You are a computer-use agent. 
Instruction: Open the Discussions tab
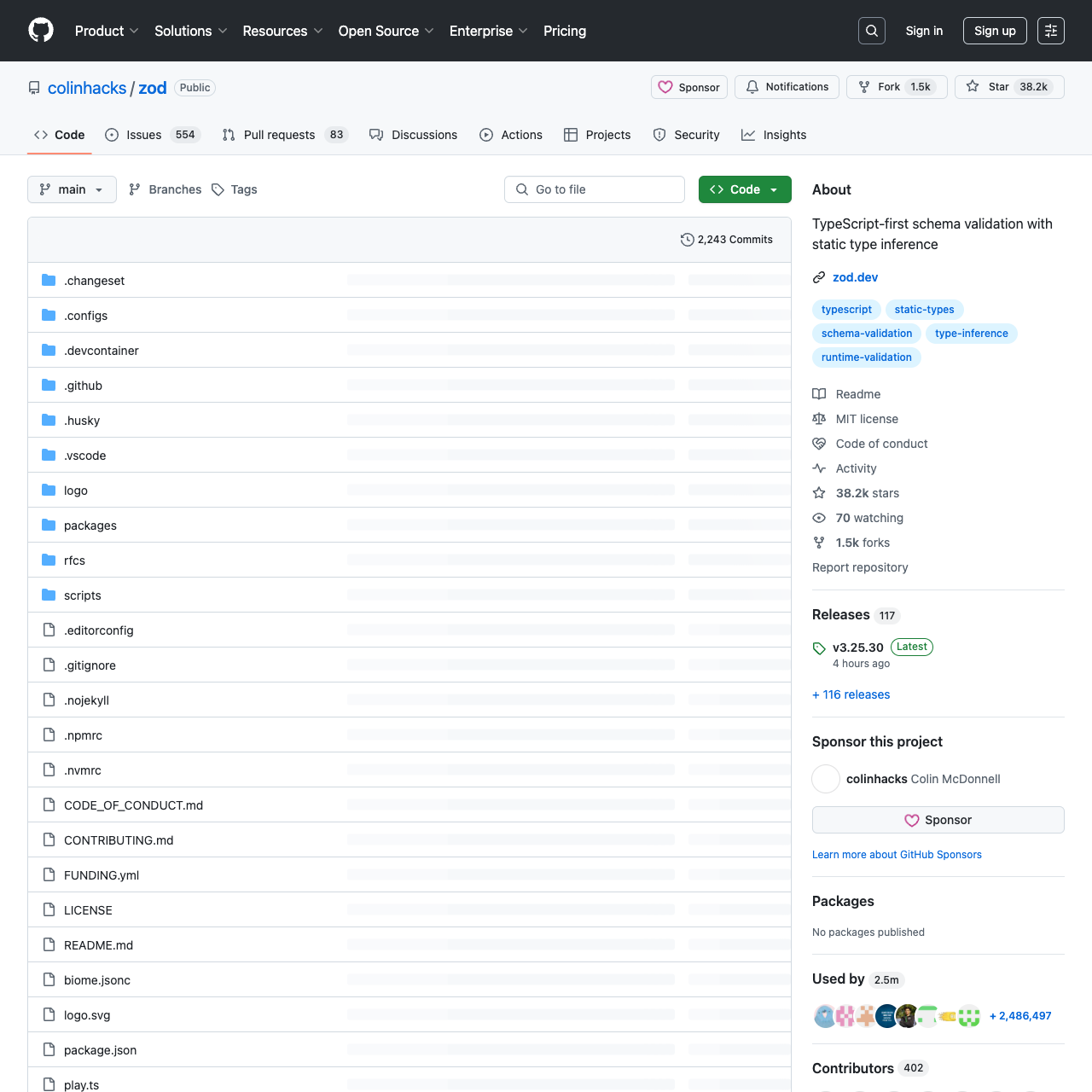click(x=413, y=135)
